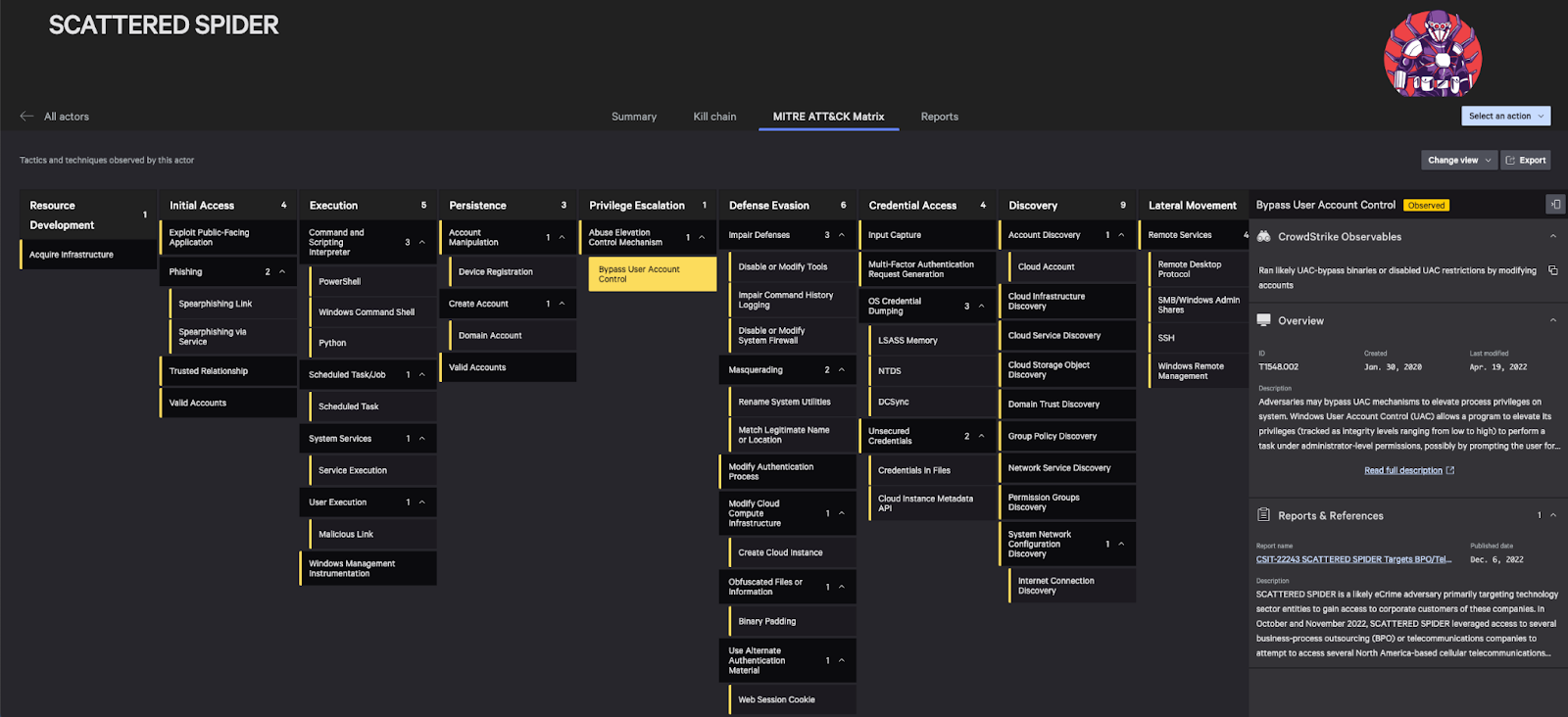Viewport: 1568px width, 717px height.
Task: Copy the CrowdStrike Observables text
Action: click(x=1553, y=270)
